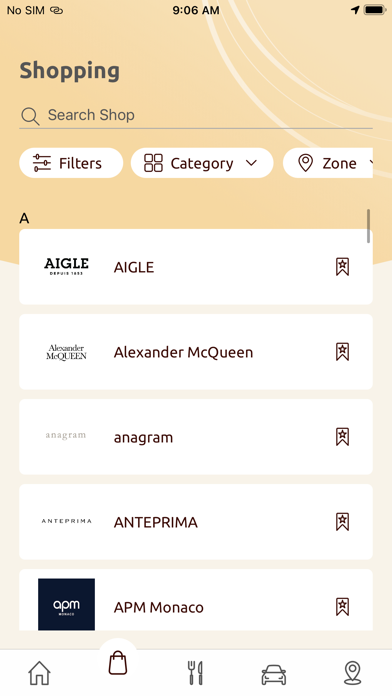Focus the Search Shop field
The image size is (392, 696).
196,115
